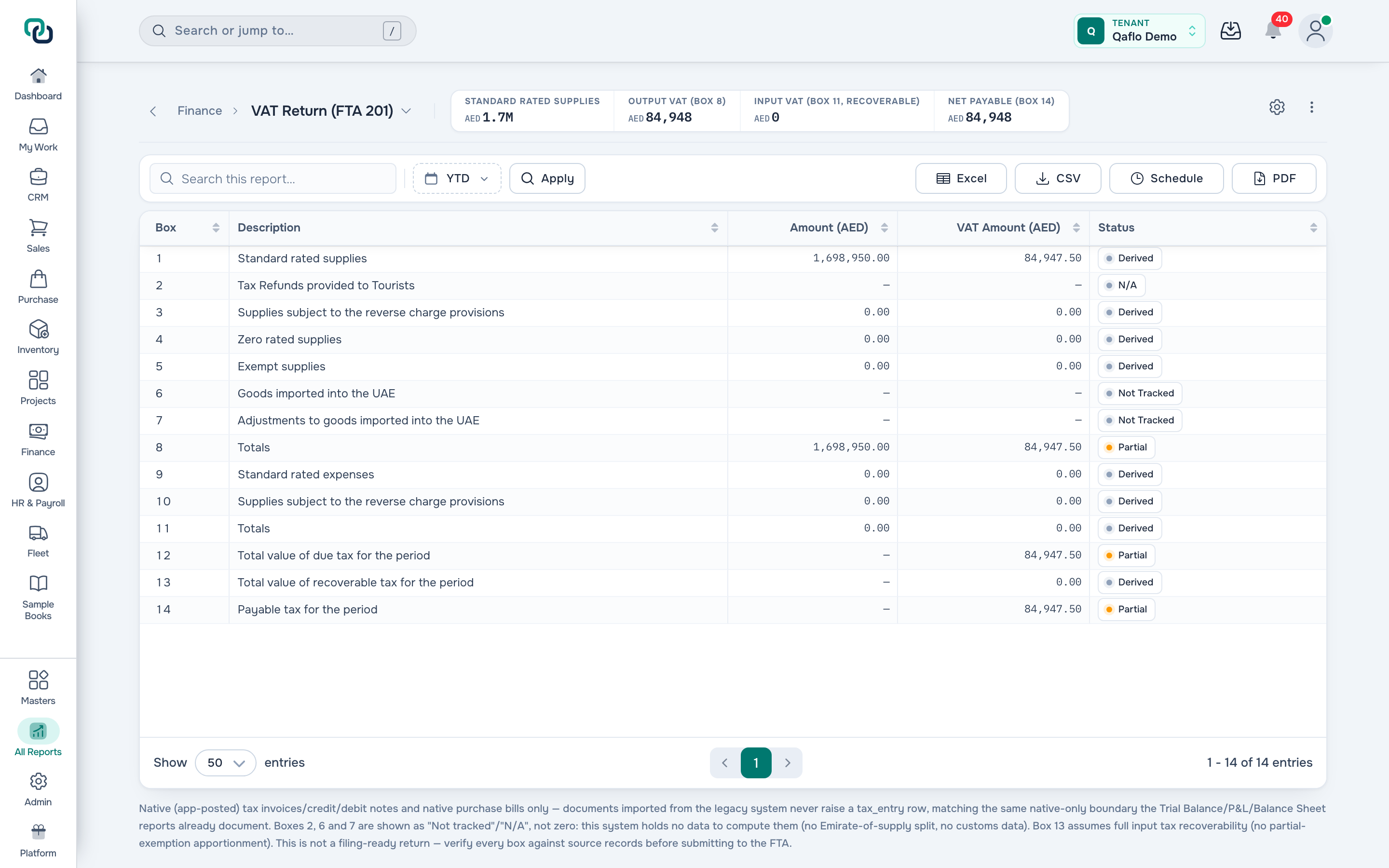Click the Partial status on Box 8 Totals
The width and height of the screenshot is (1389, 868).
pos(1126,447)
